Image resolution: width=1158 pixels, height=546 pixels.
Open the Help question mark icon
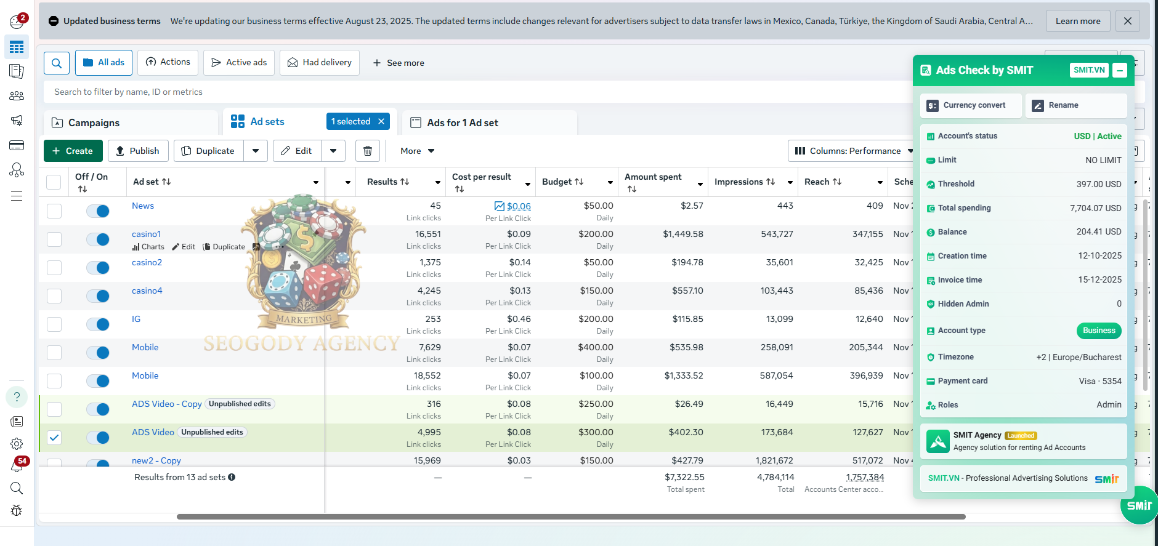[x=16, y=397]
